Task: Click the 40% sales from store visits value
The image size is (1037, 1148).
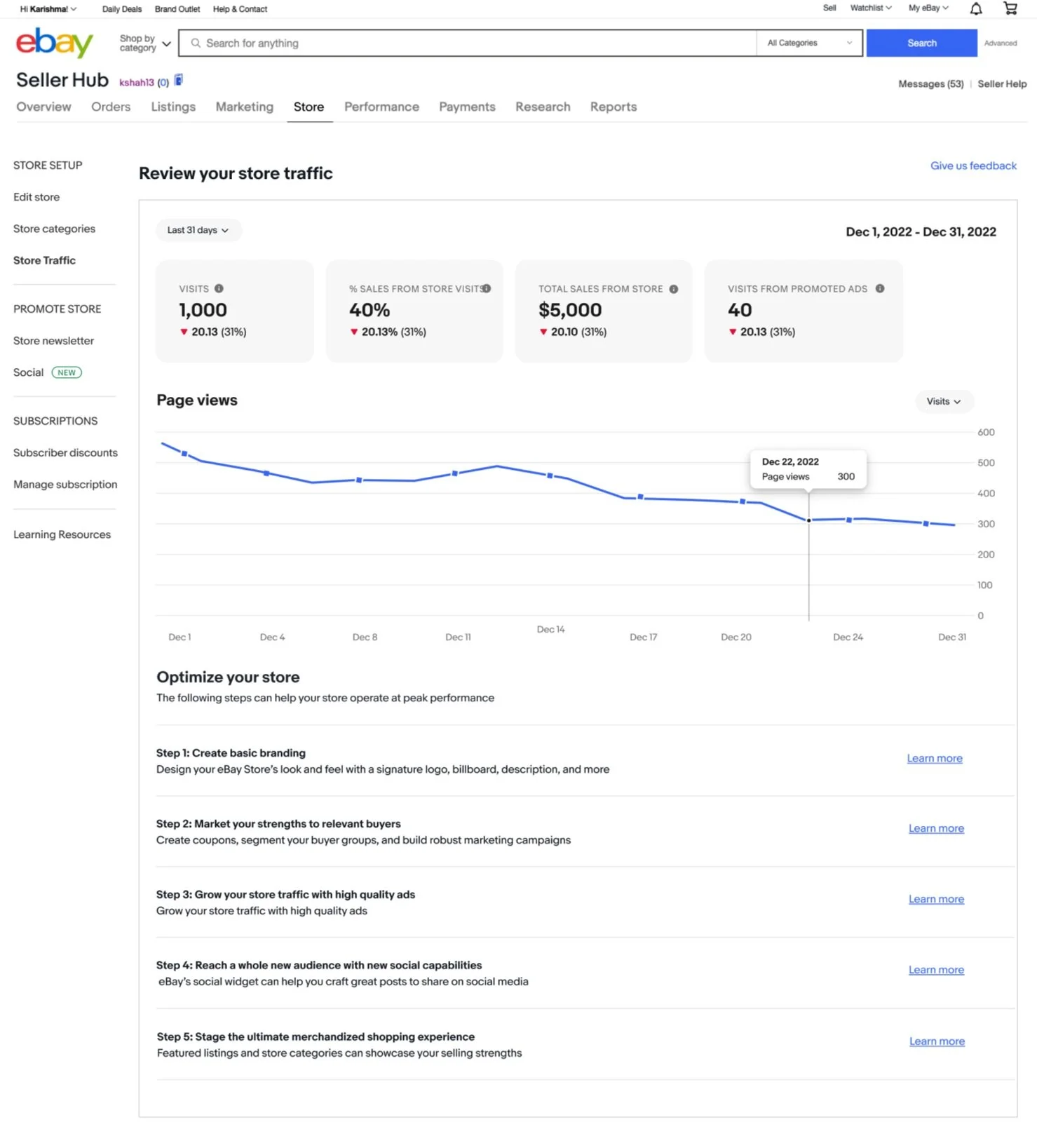Action: pos(370,310)
